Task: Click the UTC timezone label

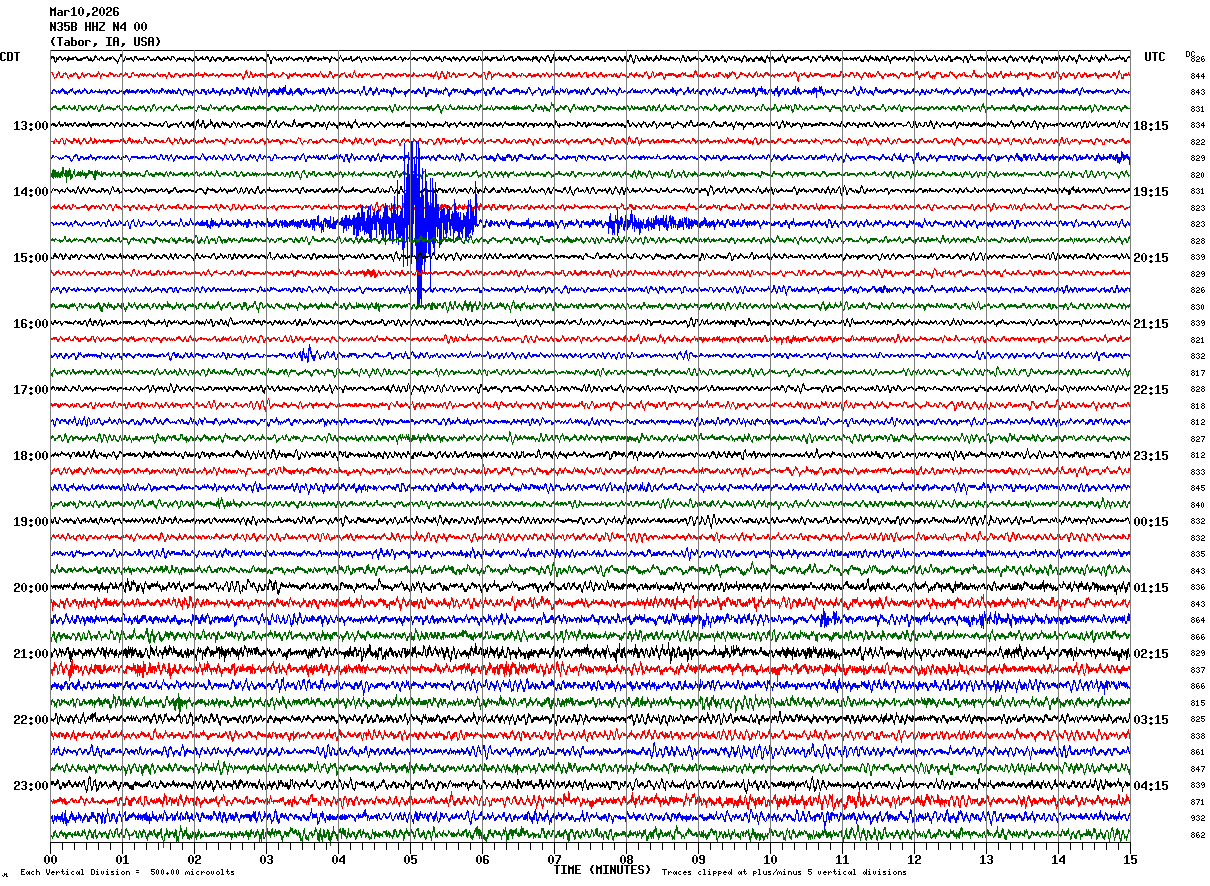Action: click(1155, 57)
